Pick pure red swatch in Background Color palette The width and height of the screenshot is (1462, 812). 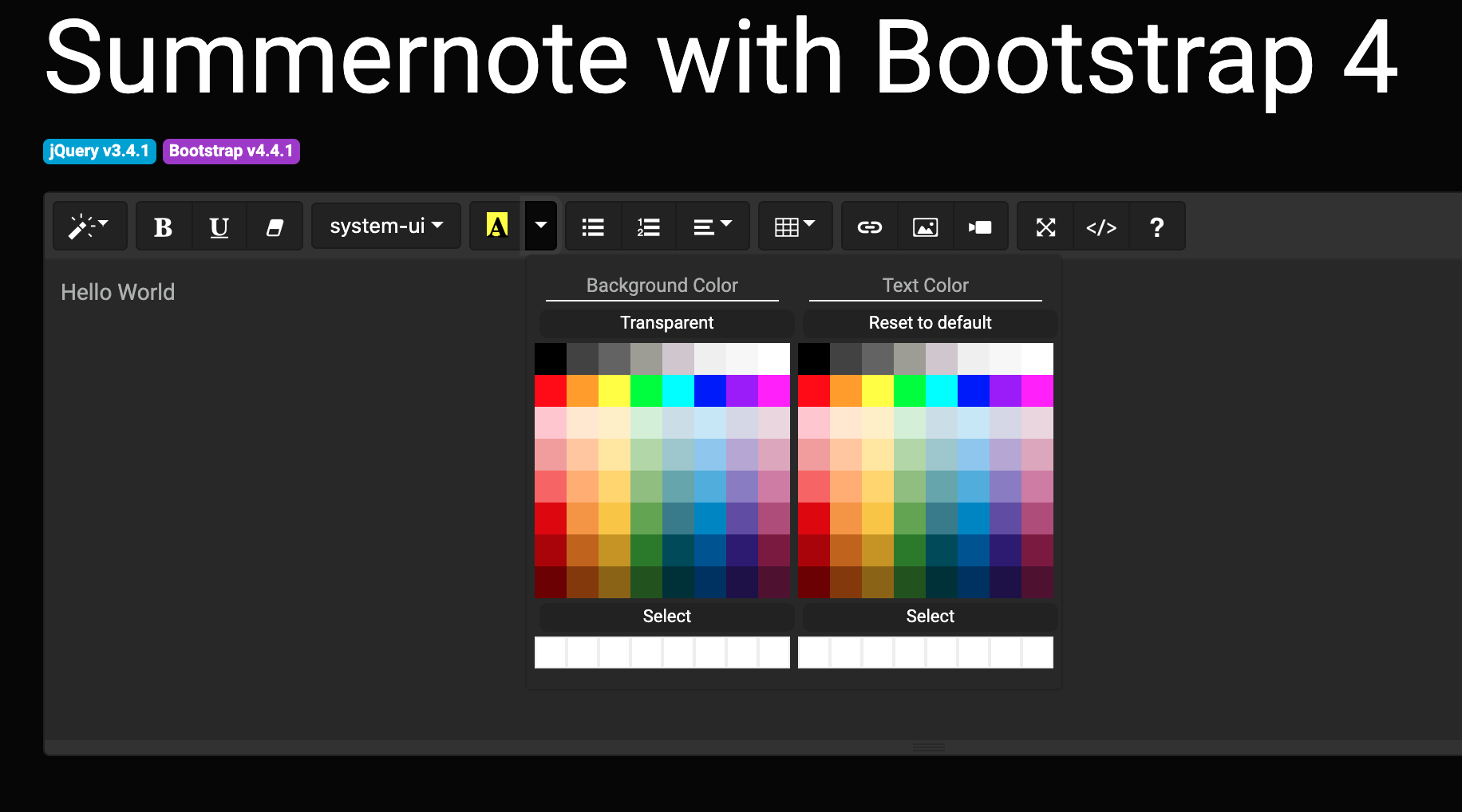click(551, 391)
